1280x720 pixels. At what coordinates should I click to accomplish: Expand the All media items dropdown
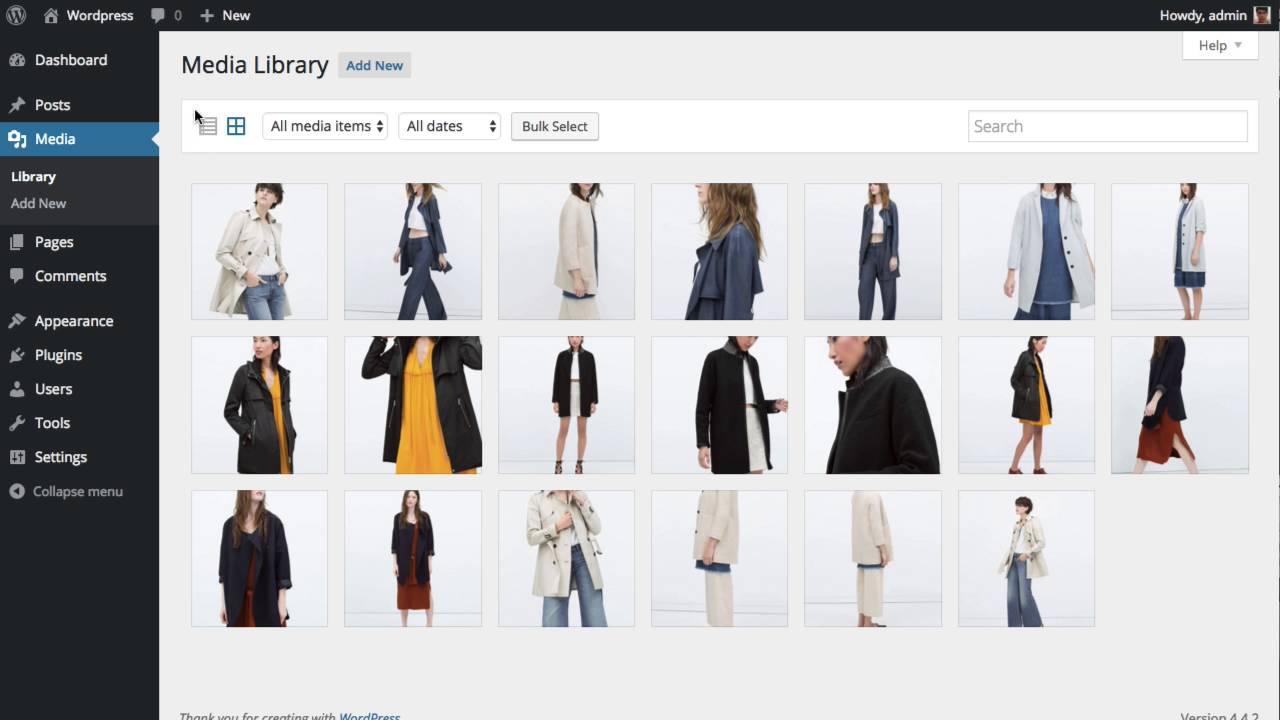[x=325, y=126]
